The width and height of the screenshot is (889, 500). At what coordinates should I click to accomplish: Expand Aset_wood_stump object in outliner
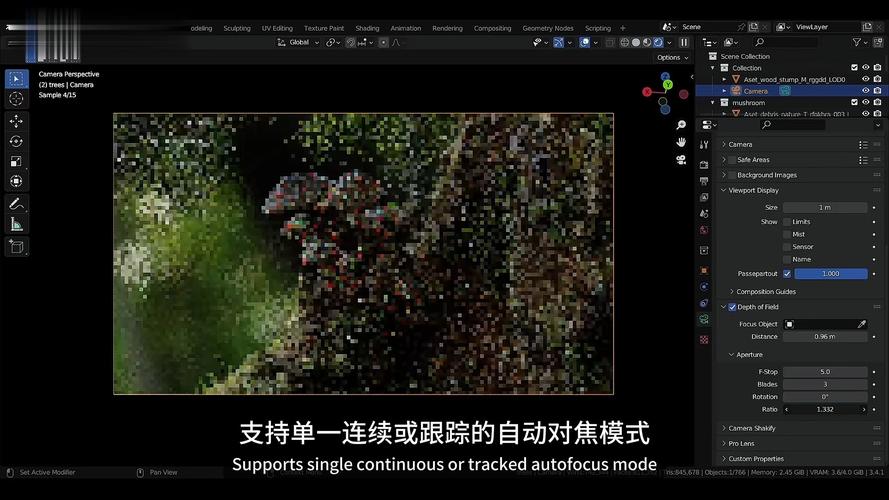[724, 79]
